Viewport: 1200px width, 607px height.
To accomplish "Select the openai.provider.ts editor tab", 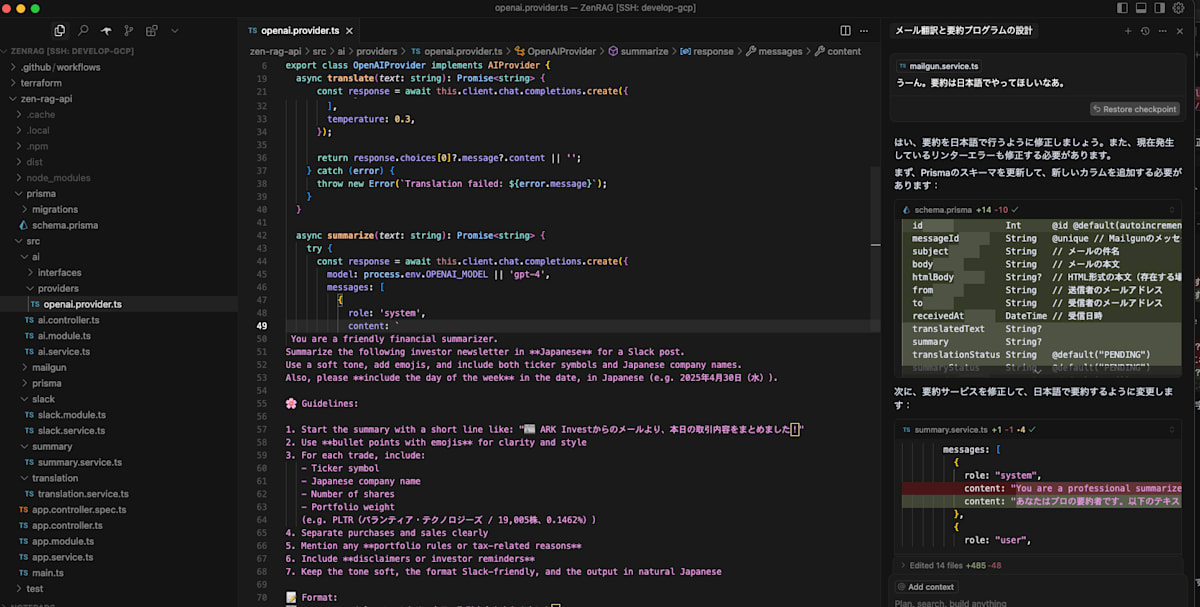I will (301, 31).
